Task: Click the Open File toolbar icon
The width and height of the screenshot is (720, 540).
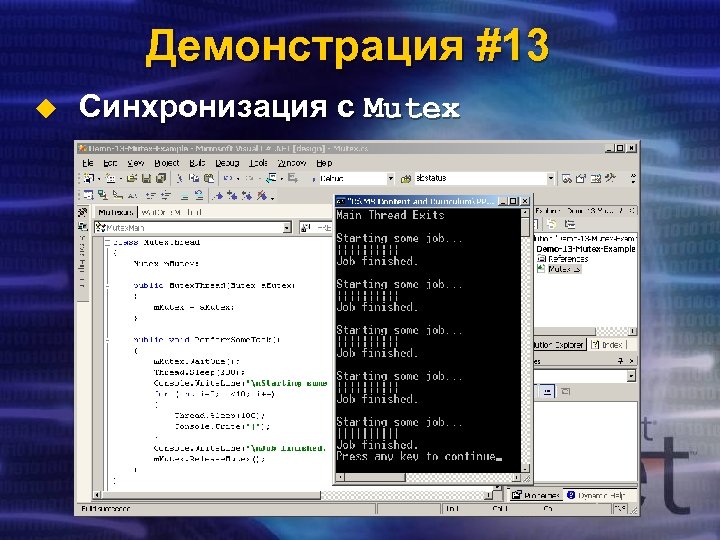Action: pyautogui.click(x=132, y=178)
